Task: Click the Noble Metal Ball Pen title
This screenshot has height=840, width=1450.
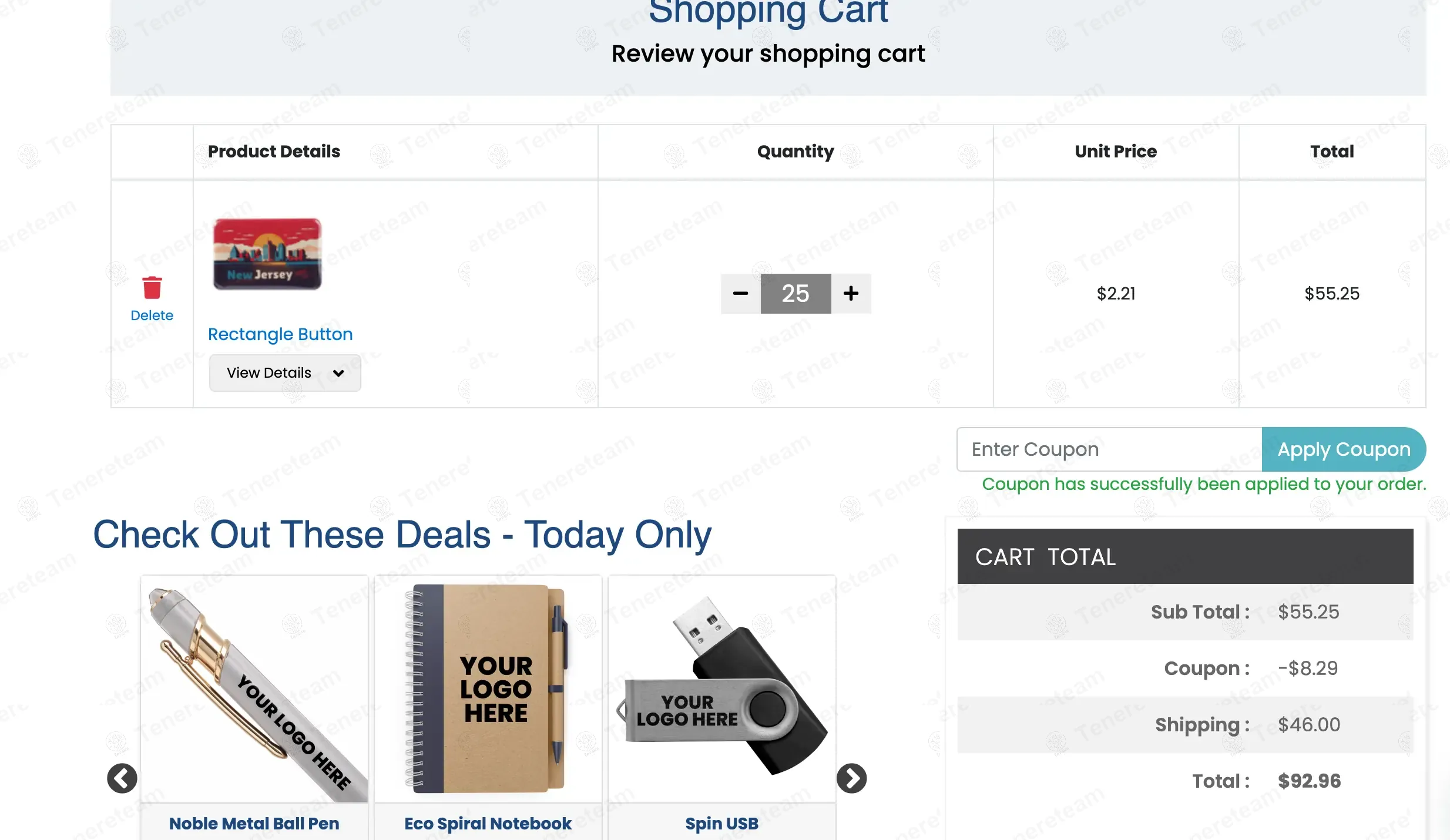Action: (254, 824)
